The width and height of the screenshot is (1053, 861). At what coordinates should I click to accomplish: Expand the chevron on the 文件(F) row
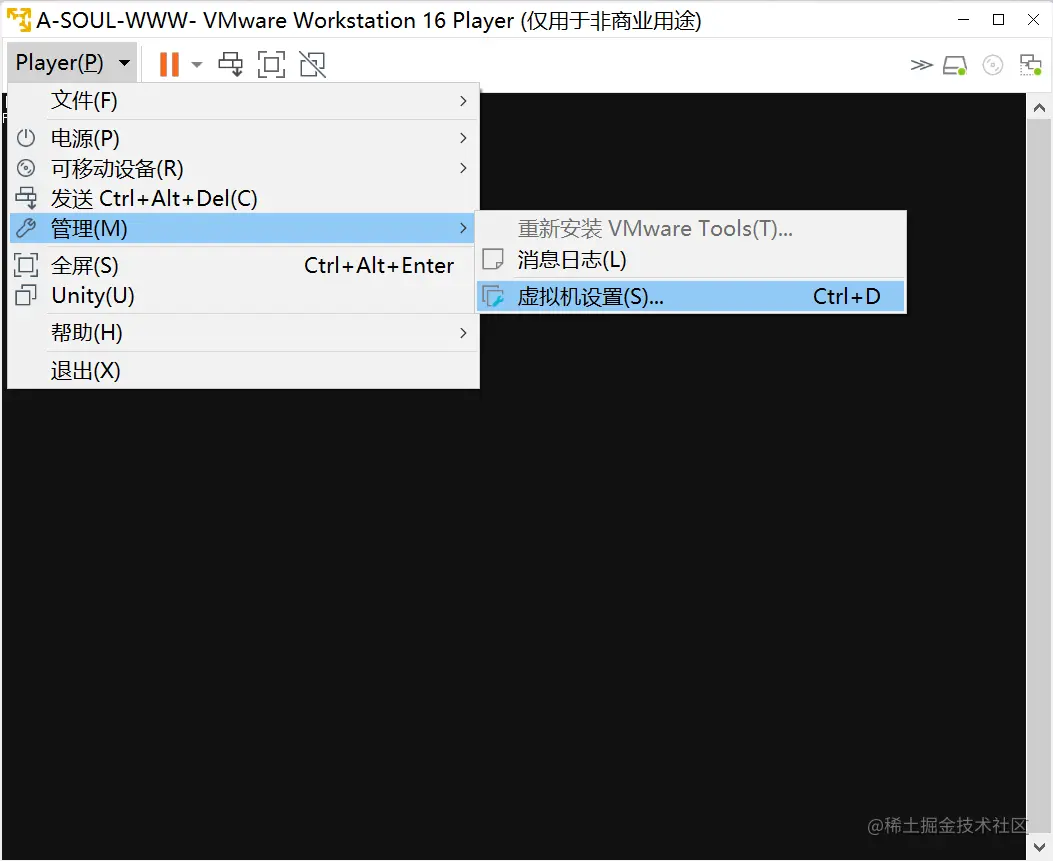coord(463,101)
